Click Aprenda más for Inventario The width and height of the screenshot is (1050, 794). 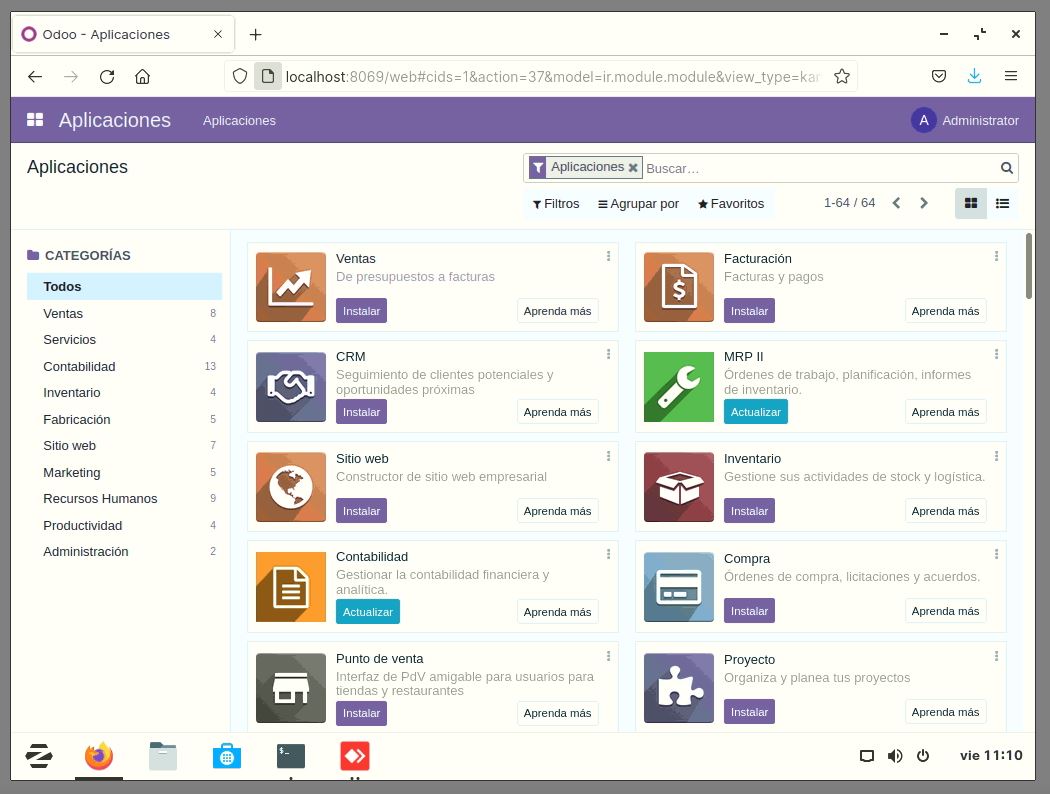tap(945, 511)
